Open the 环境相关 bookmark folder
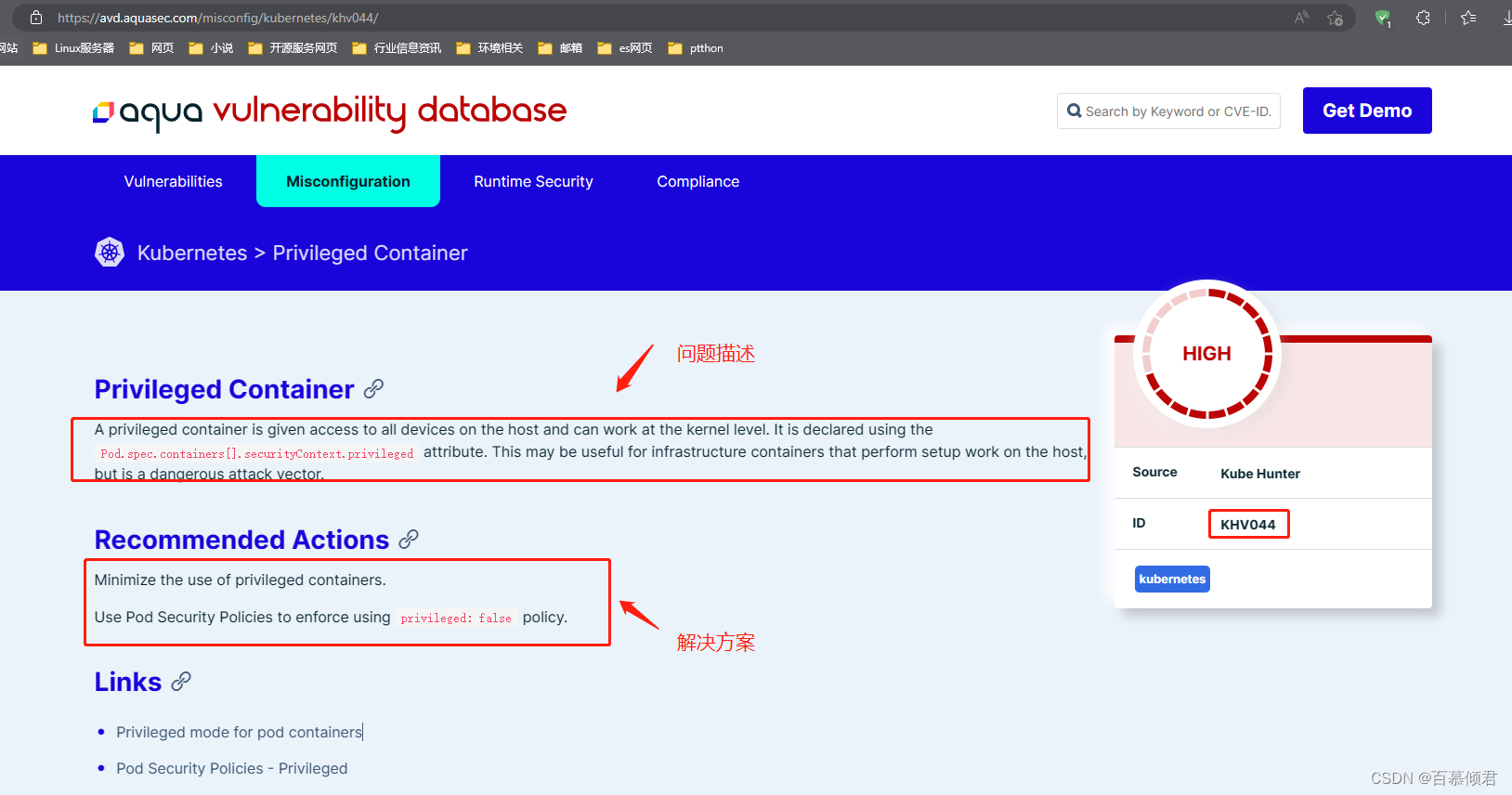The height and width of the screenshot is (795, 1512). pos(489,48)
